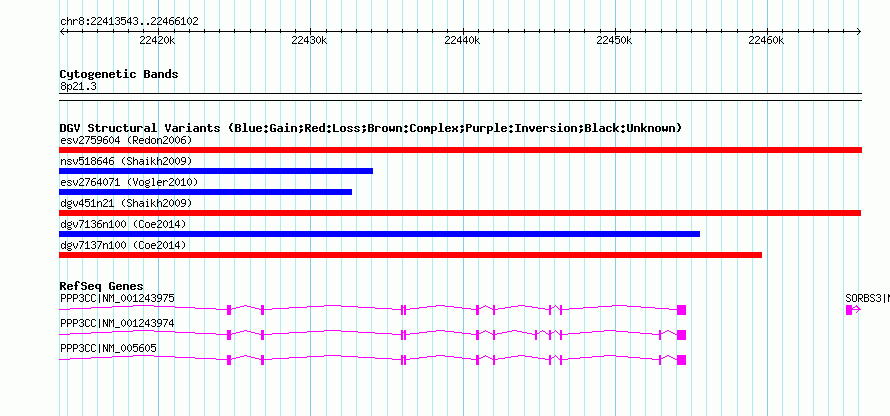Click the 22460k ruler tick label

[x=766, y=40]
